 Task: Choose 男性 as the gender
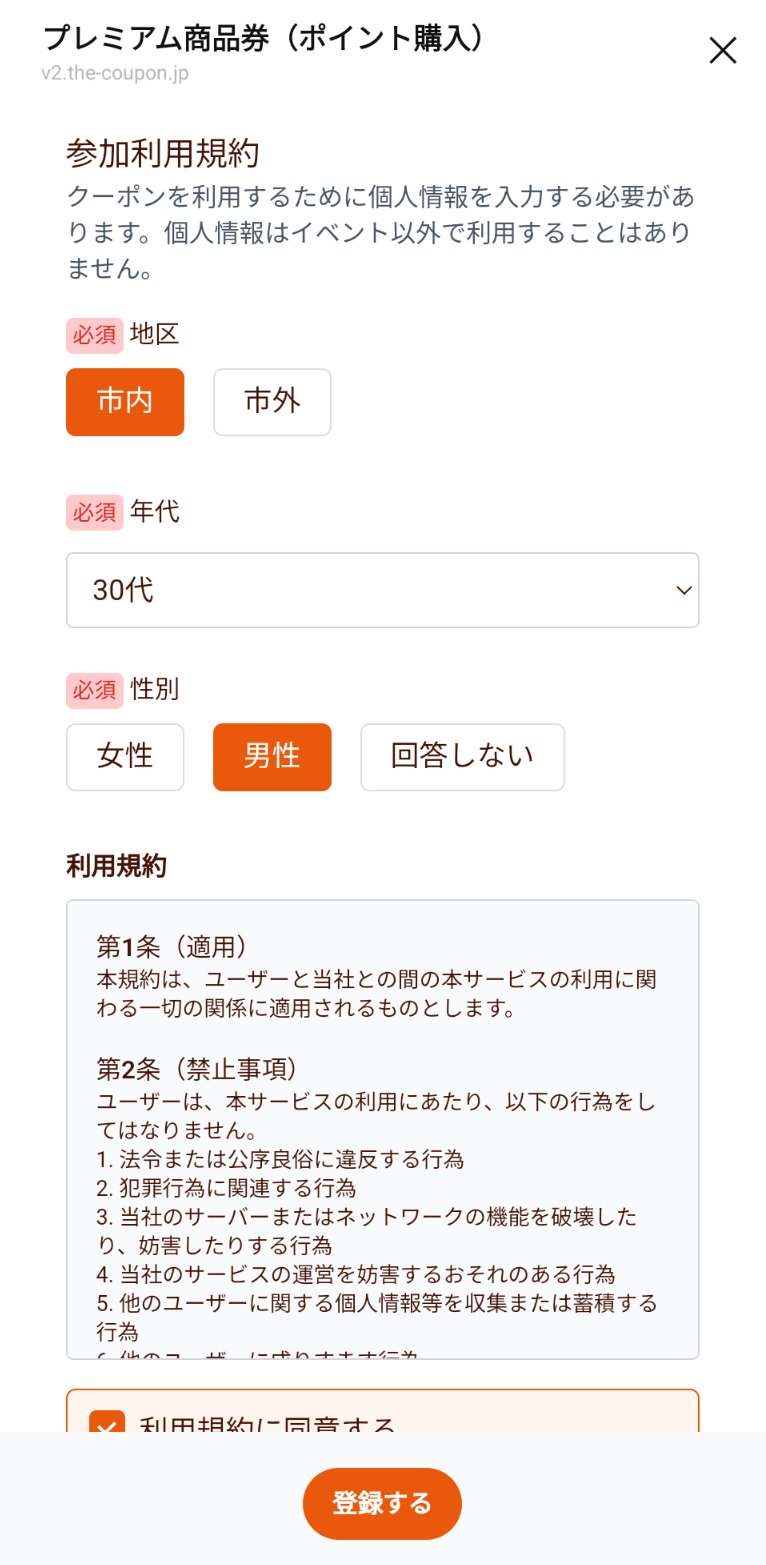[272, 757]
